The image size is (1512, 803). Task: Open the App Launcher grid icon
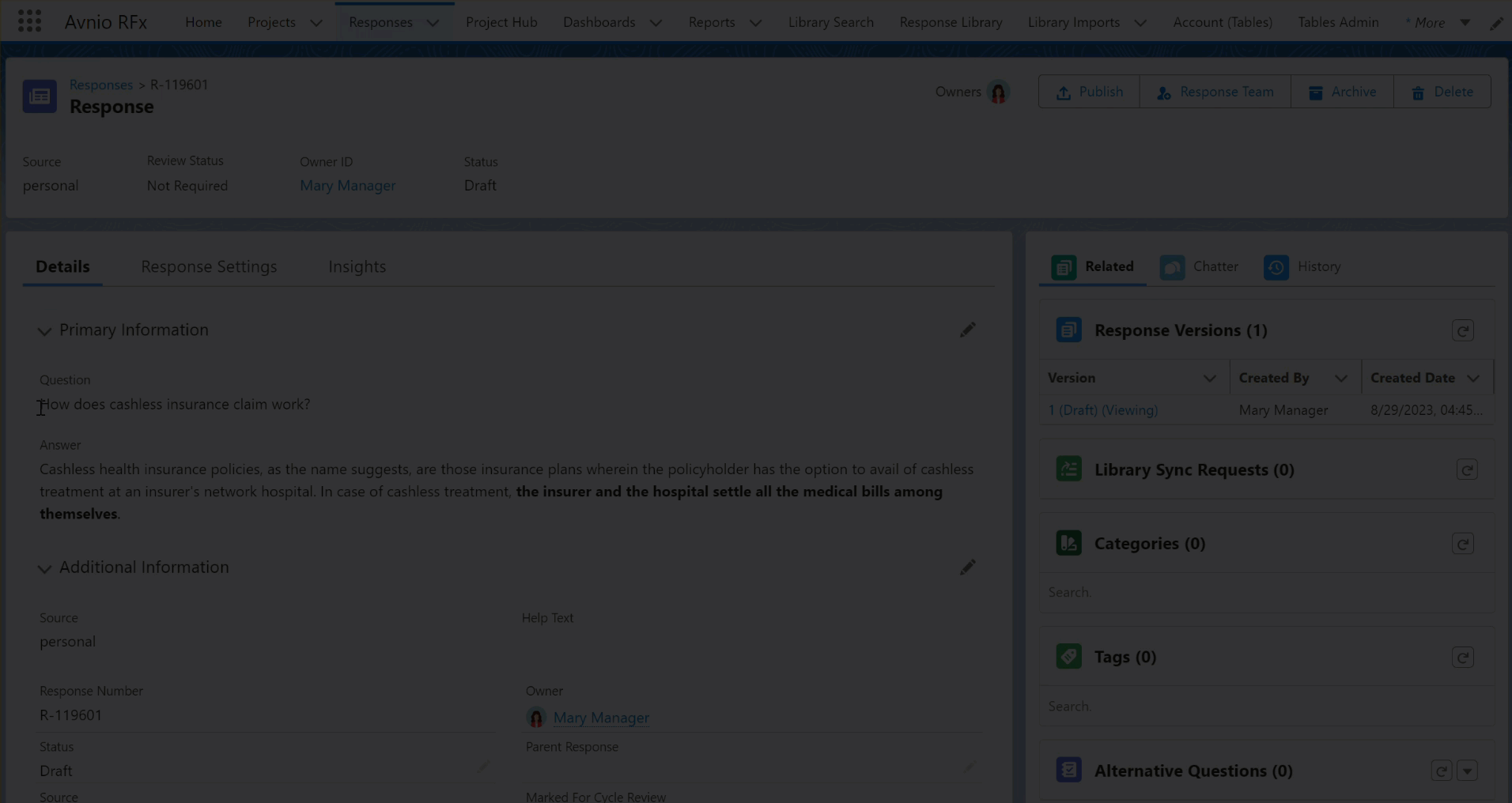pyautogui.click(x=29, y=21)
